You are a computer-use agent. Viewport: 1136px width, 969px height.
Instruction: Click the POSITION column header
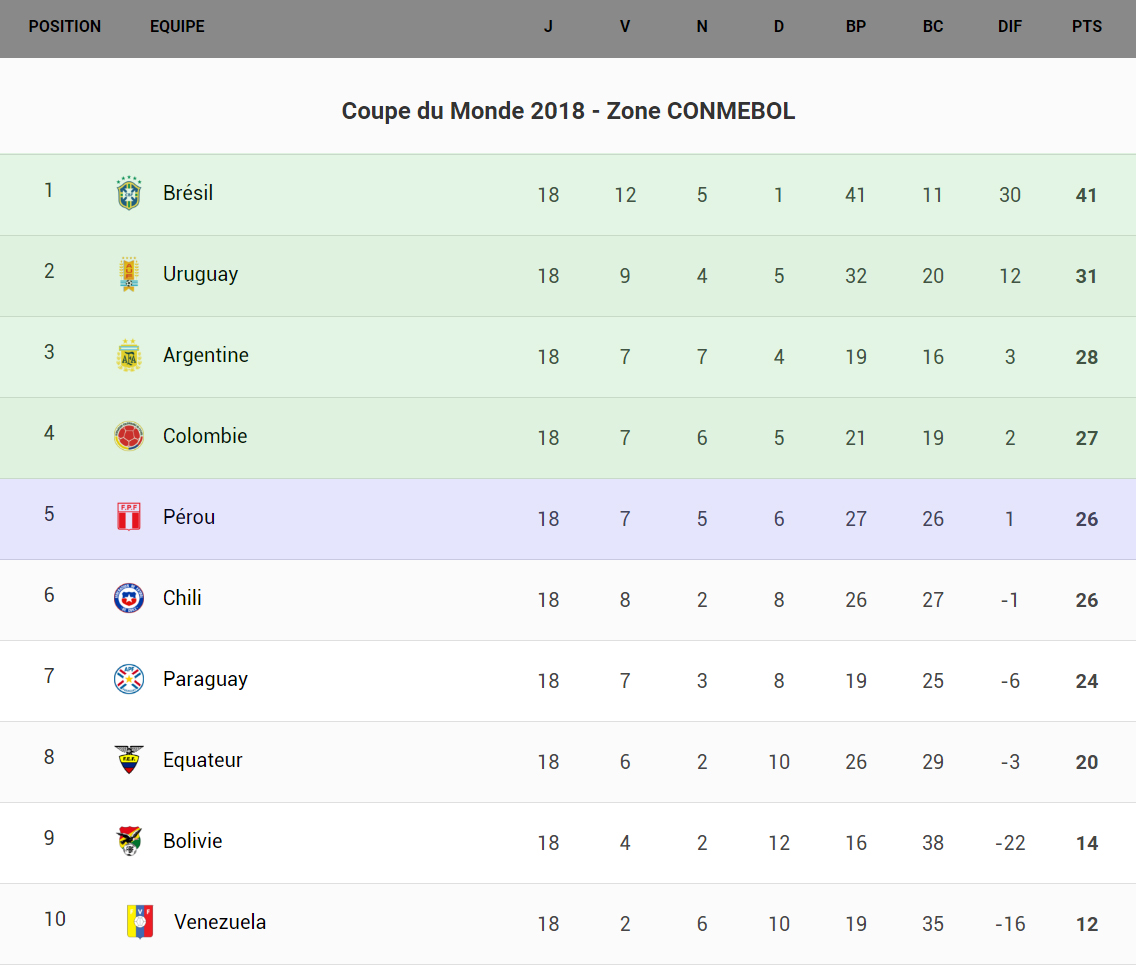(65, 27)
